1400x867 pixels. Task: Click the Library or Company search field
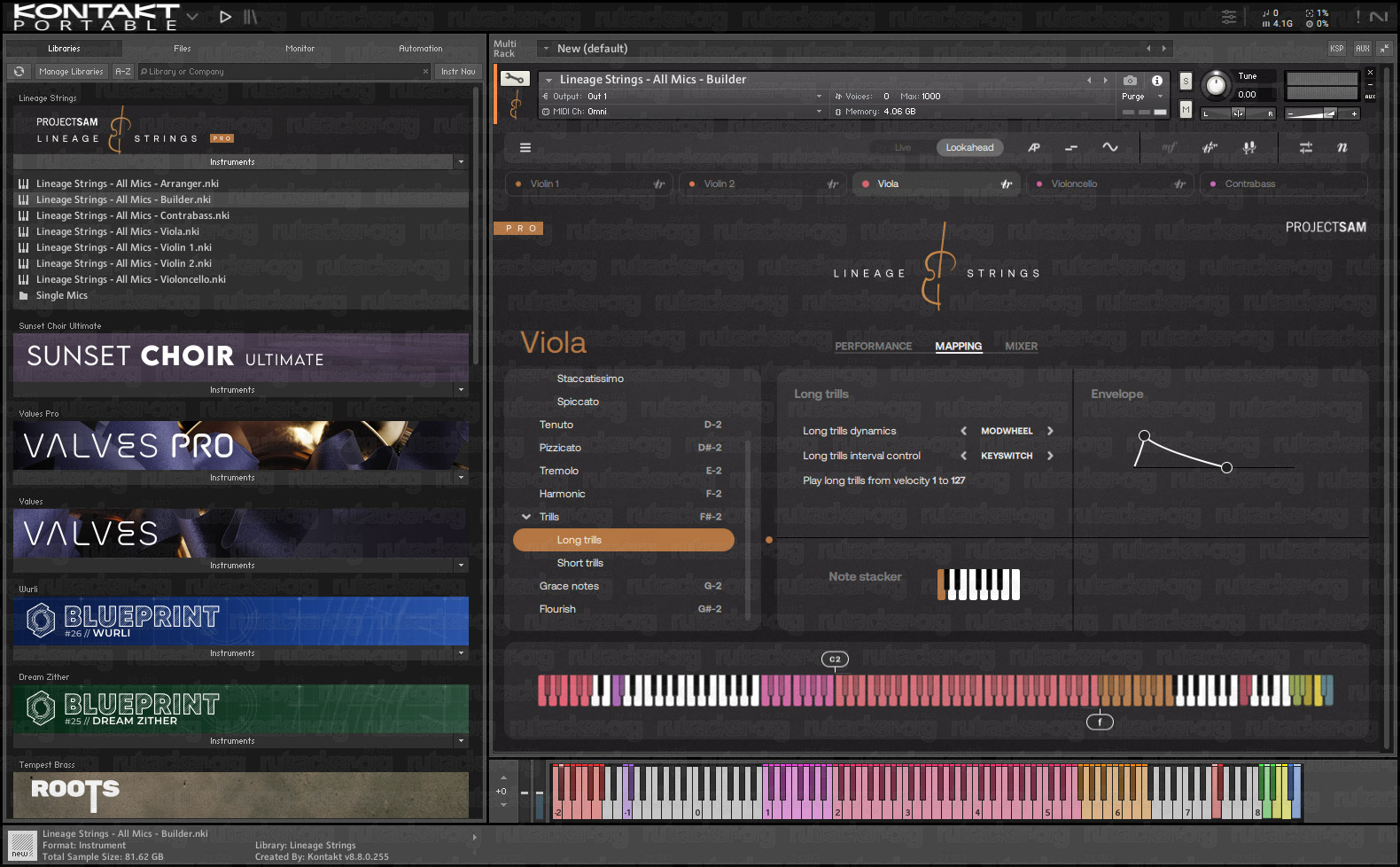(284, 72)
